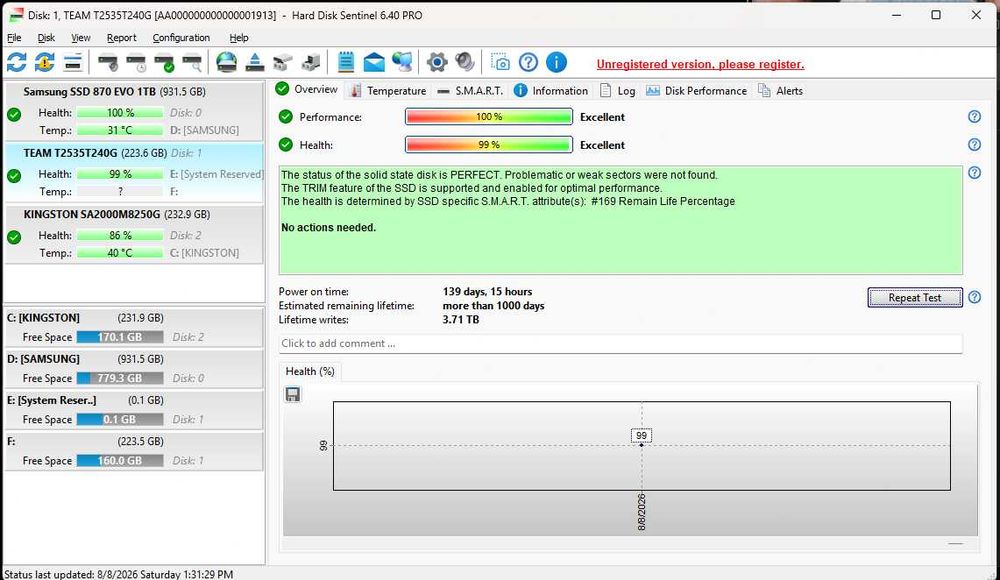
Task: Switch to the Alerts tab
Action: [781, 91]
